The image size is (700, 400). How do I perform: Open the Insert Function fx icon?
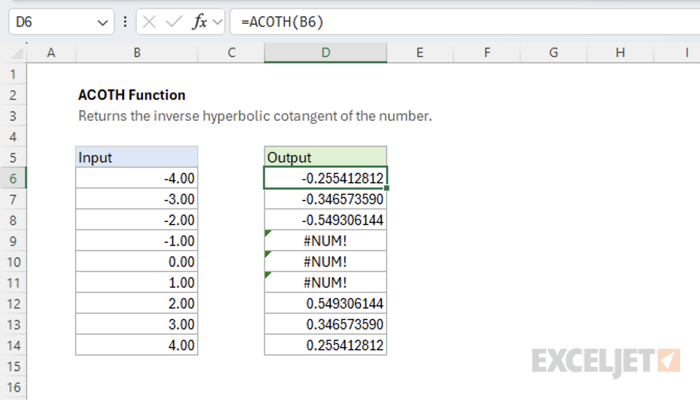[199, 21]
